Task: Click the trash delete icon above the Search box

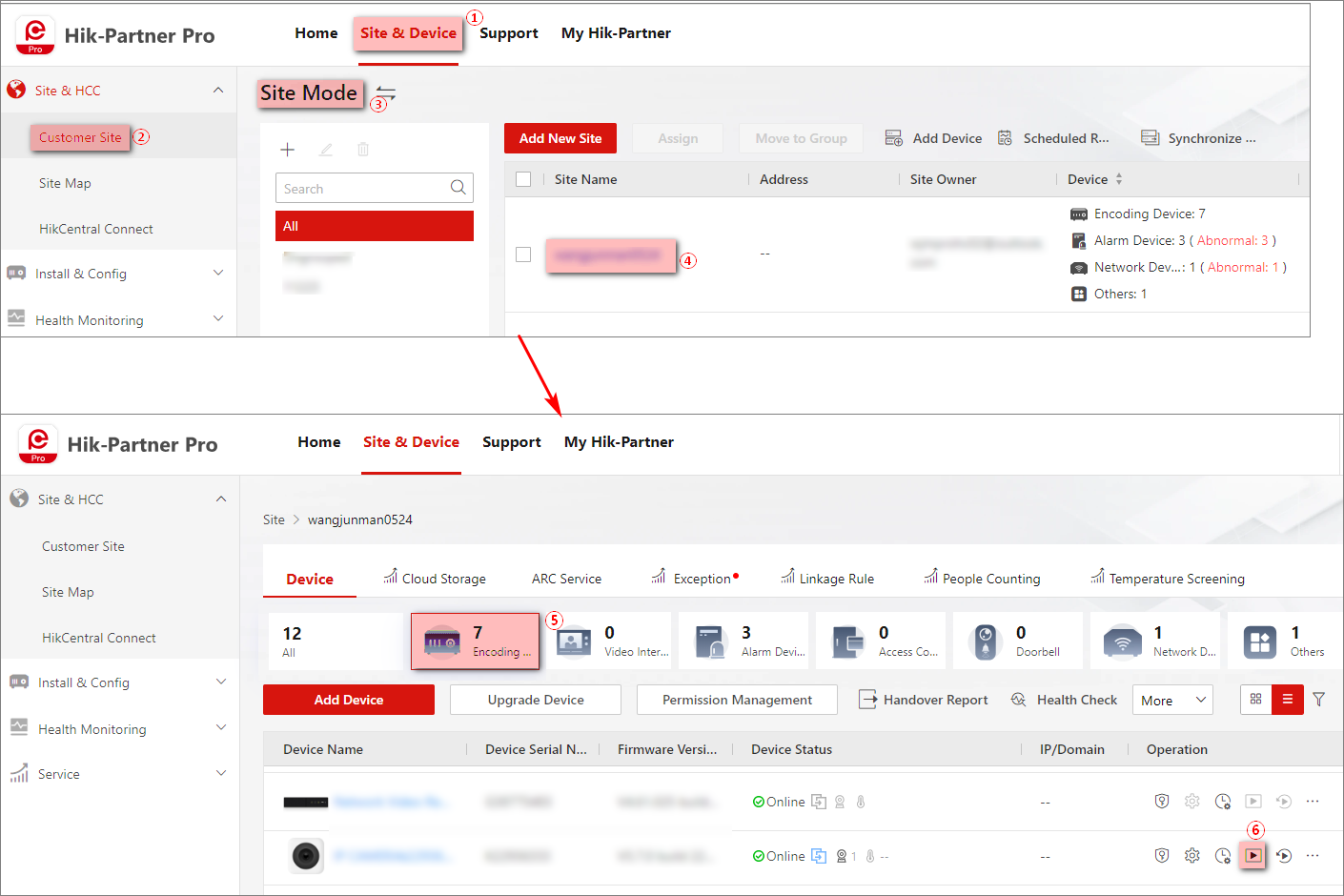Action: click(363, 150)
